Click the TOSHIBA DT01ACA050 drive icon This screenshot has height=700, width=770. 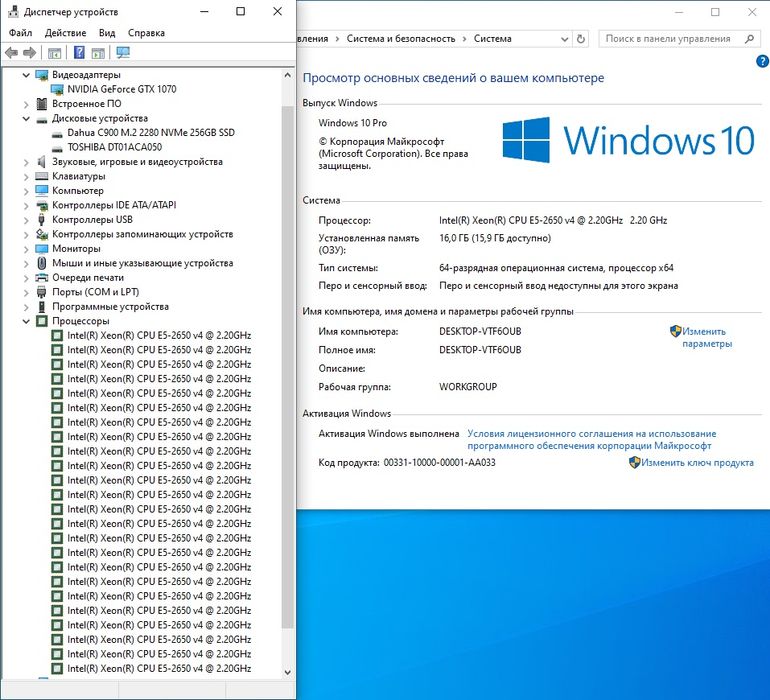pos(57,147)
